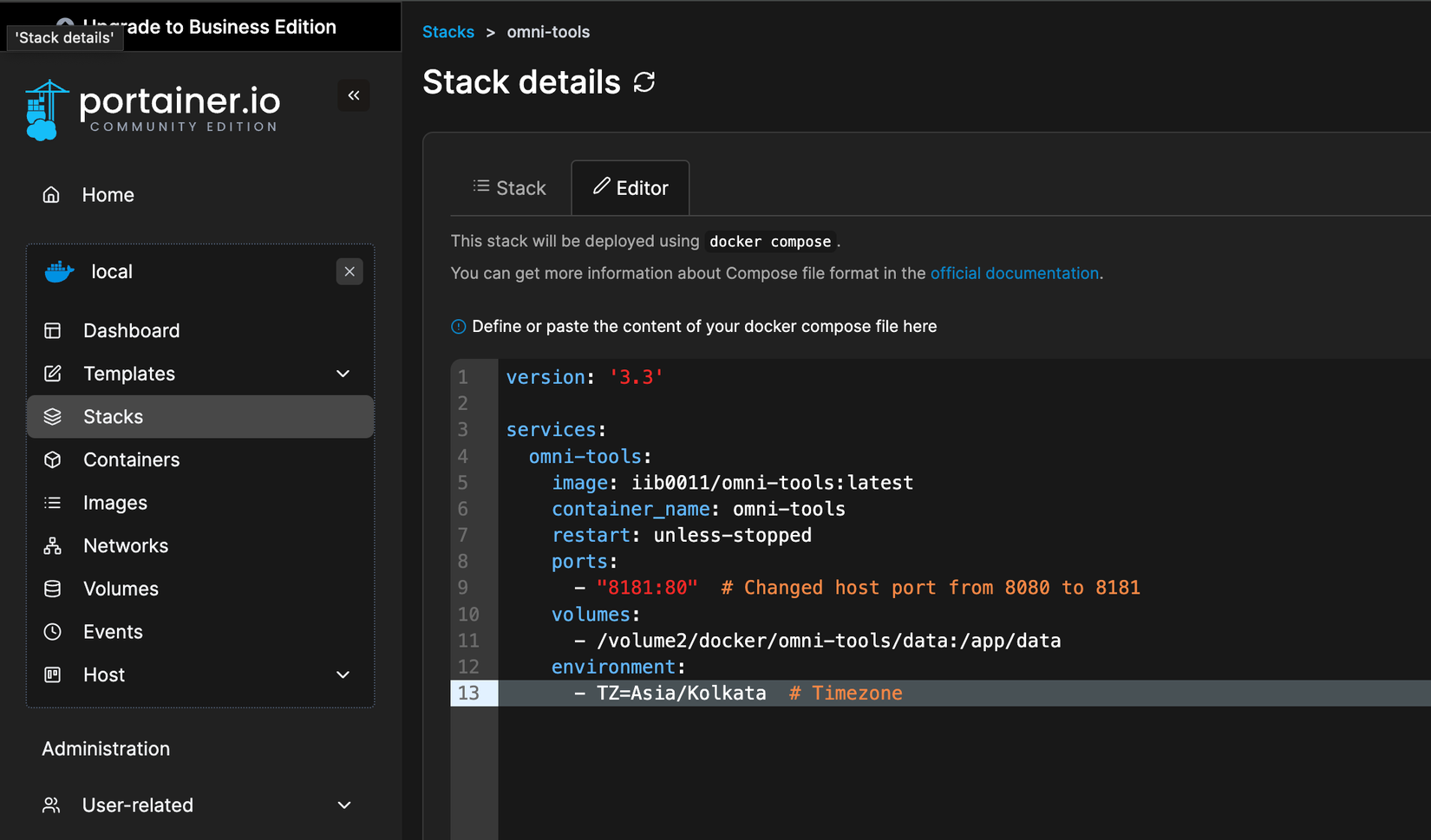Click the info icon near compose instructions
The image size is (1431, 840).
pos(457,326)
